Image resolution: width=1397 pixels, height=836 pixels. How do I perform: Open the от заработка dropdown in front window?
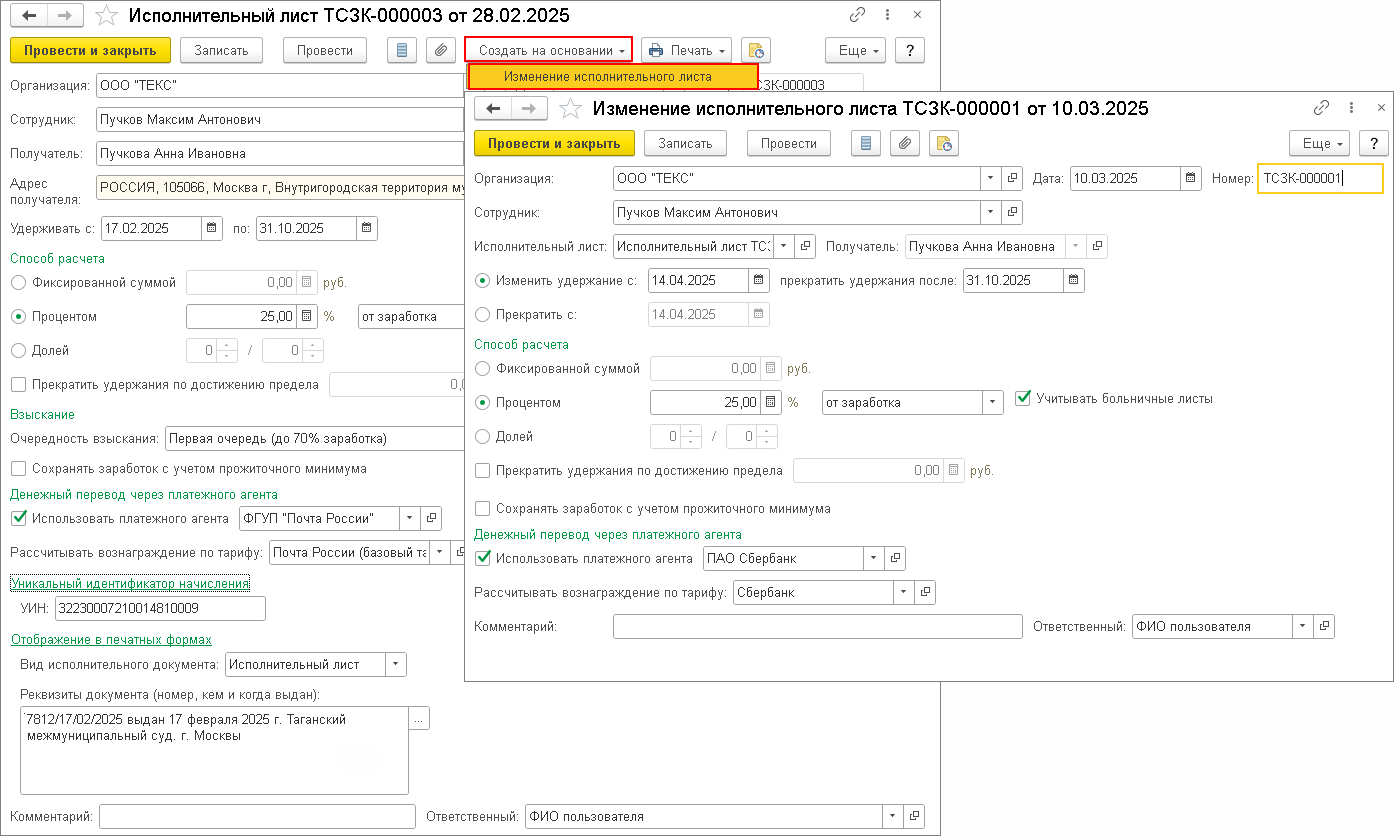point(992,403)
